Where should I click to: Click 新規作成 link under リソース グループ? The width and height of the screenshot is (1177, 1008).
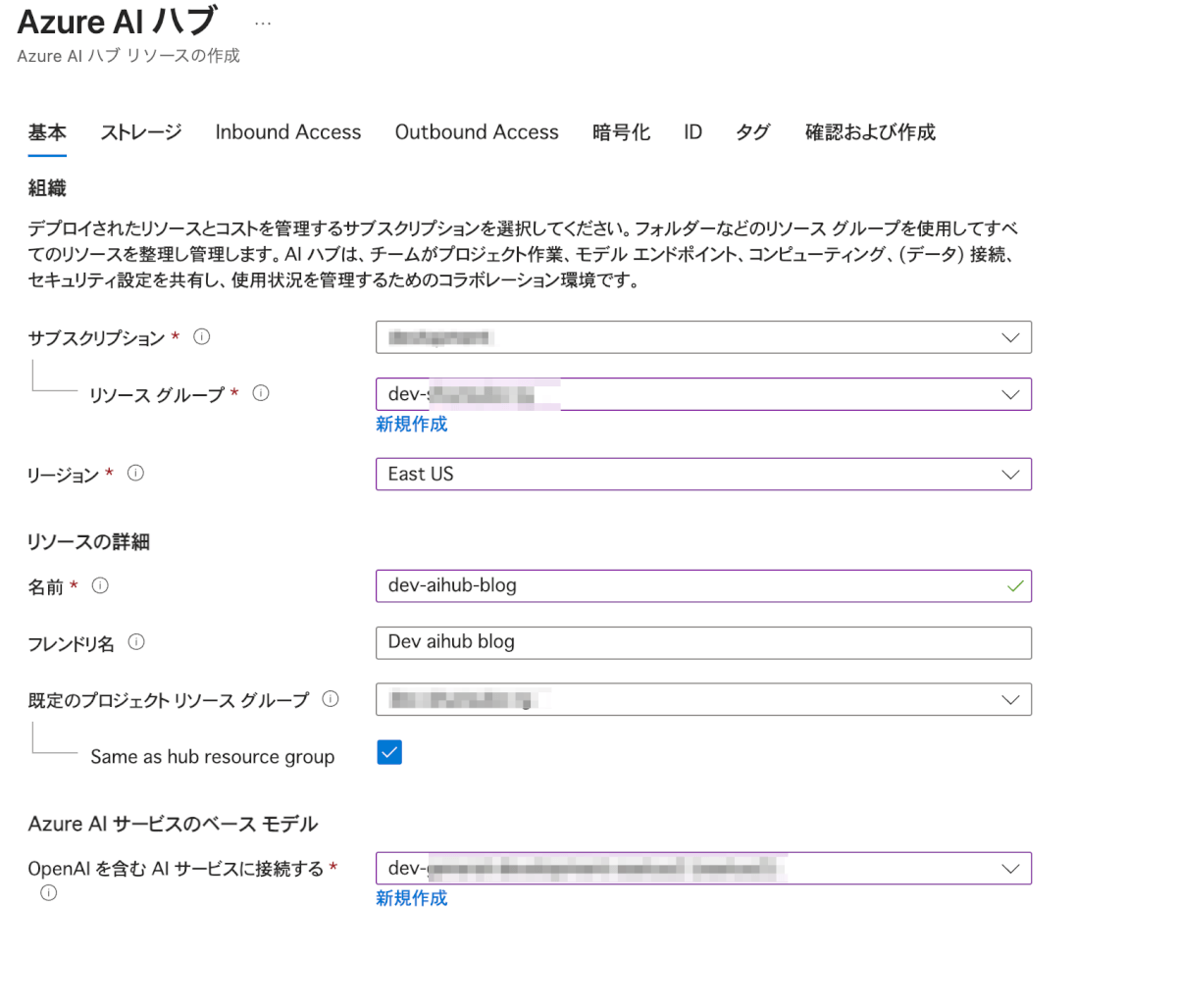pyautogui.click(x=411, y=424)
